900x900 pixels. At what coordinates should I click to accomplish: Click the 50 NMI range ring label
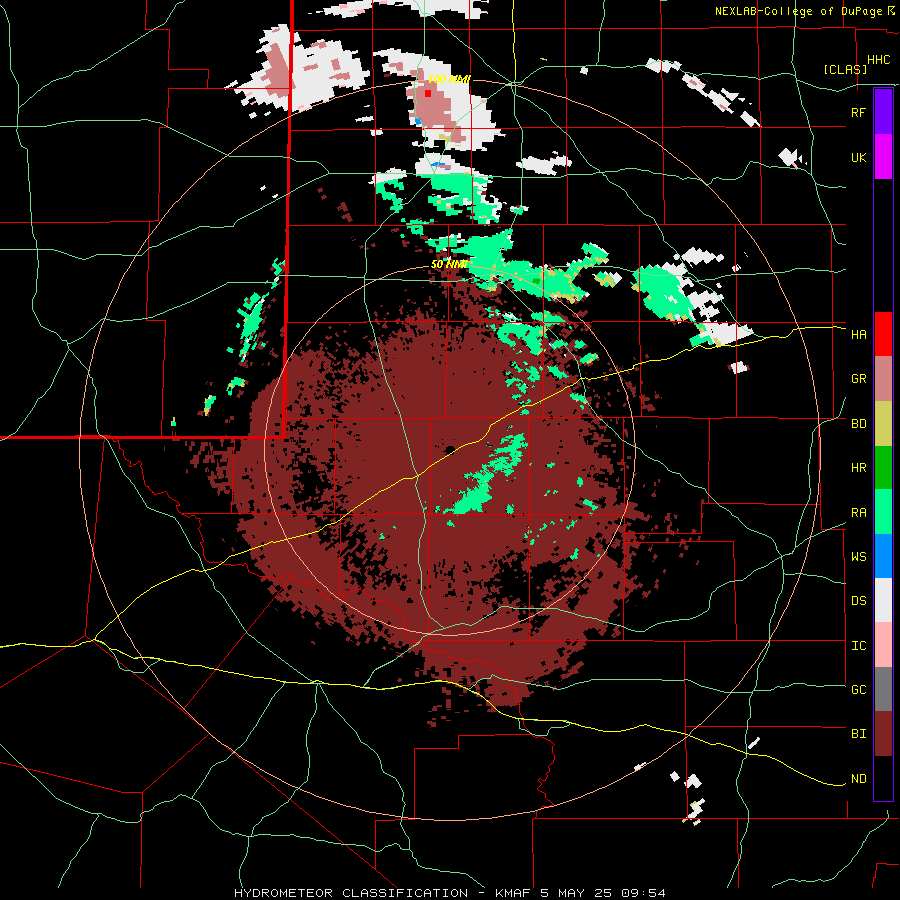[x=449, y=264]
